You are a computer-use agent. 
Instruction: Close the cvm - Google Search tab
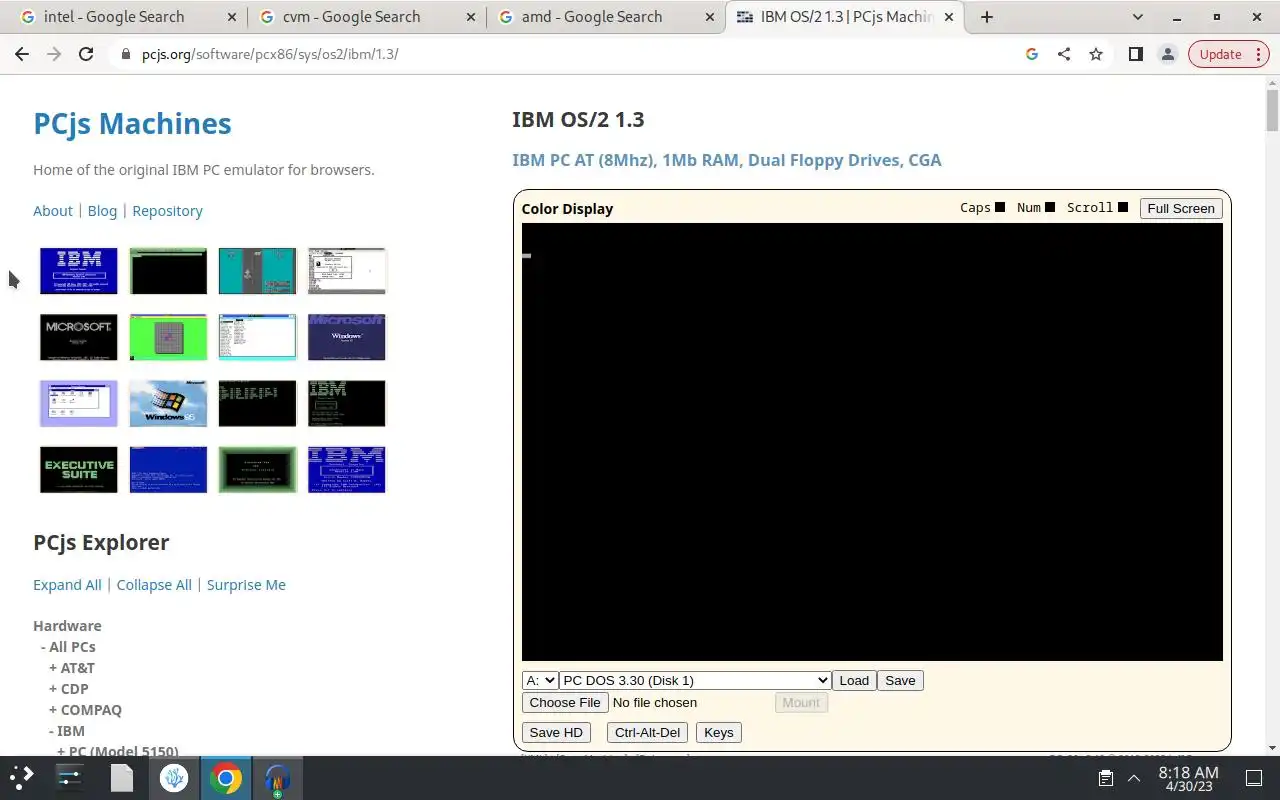(470, 17)
